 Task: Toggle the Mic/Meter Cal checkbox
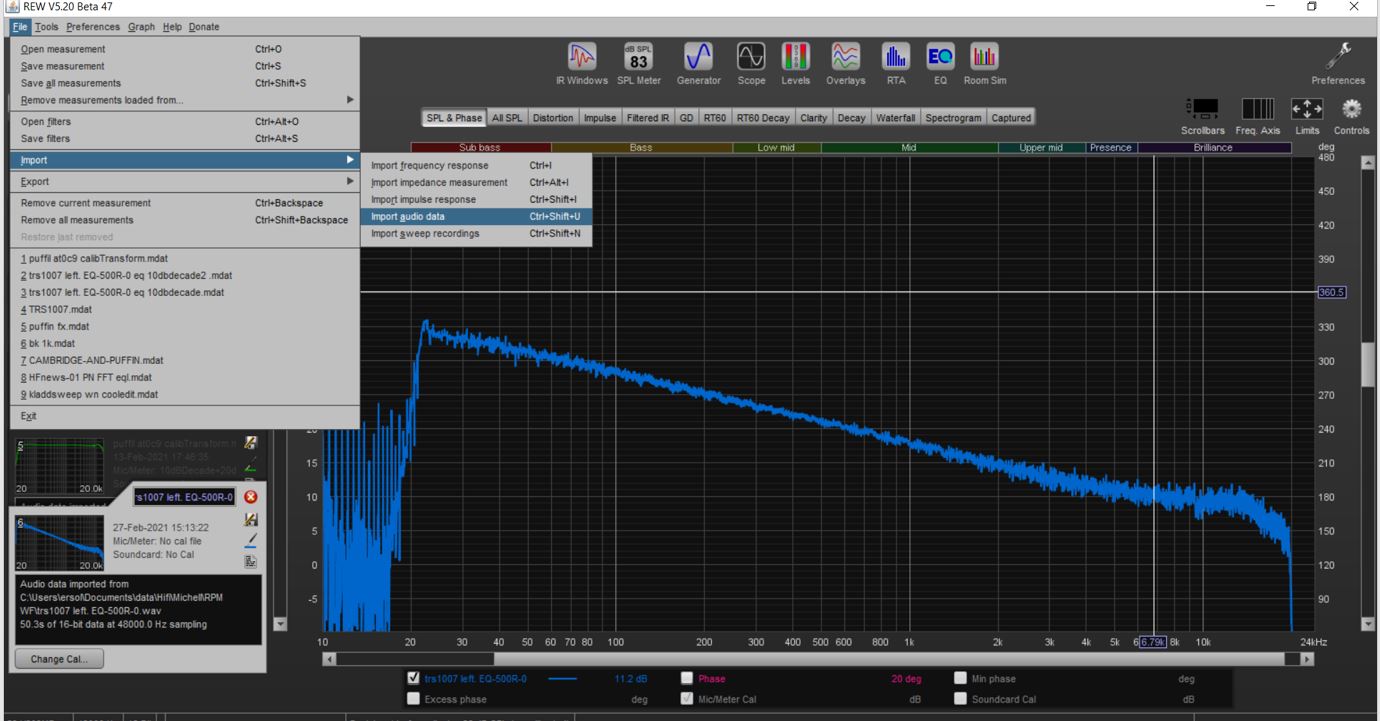(687, 699)
